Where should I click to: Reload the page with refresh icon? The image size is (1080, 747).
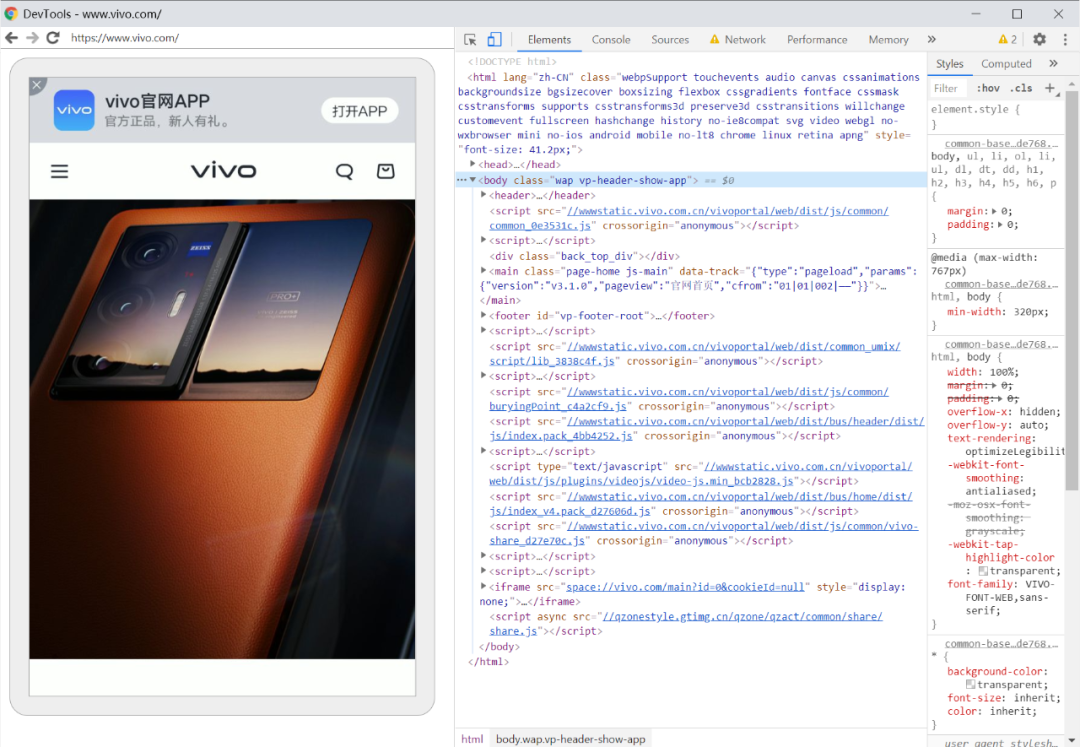tap(53, 37)
